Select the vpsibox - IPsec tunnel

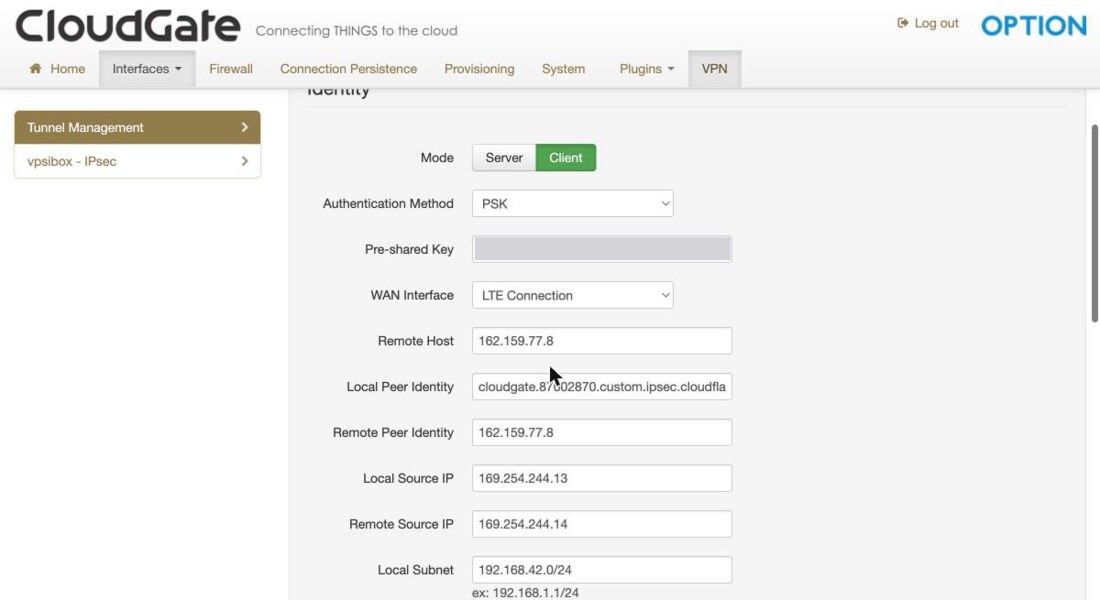pyautogui.click(x=138, y=161)
